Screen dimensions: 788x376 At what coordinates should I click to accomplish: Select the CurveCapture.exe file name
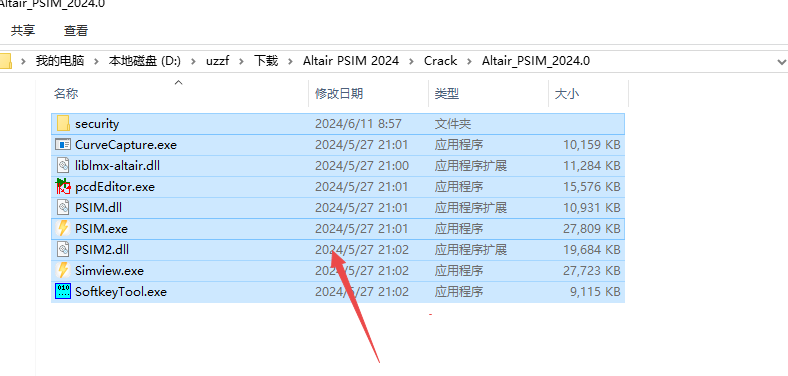click(x=126, y=145)
